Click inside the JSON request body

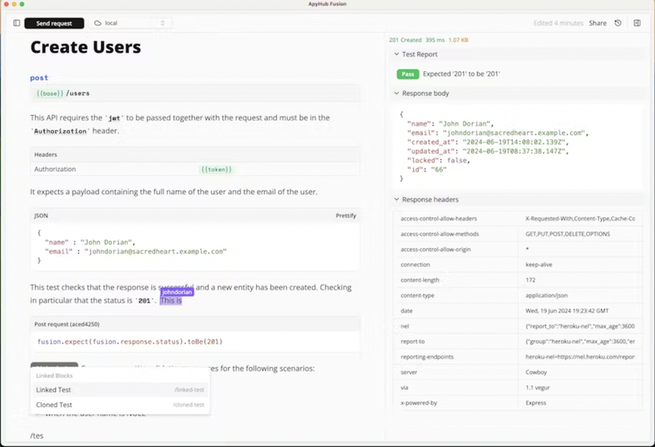pyautogui.click(x=195, y=246)
